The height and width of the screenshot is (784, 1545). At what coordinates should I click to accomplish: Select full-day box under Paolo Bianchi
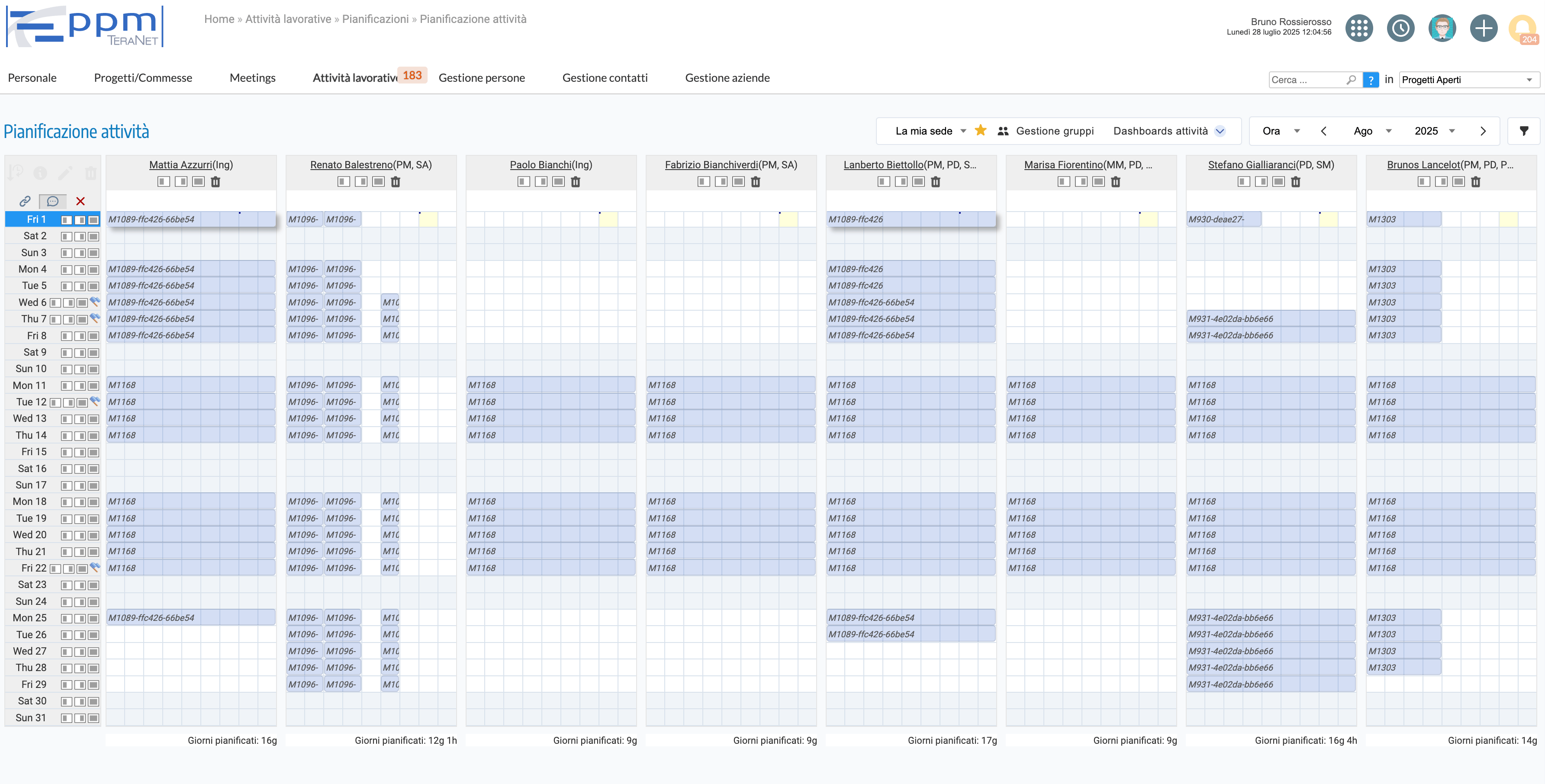[x=558, y=182]
